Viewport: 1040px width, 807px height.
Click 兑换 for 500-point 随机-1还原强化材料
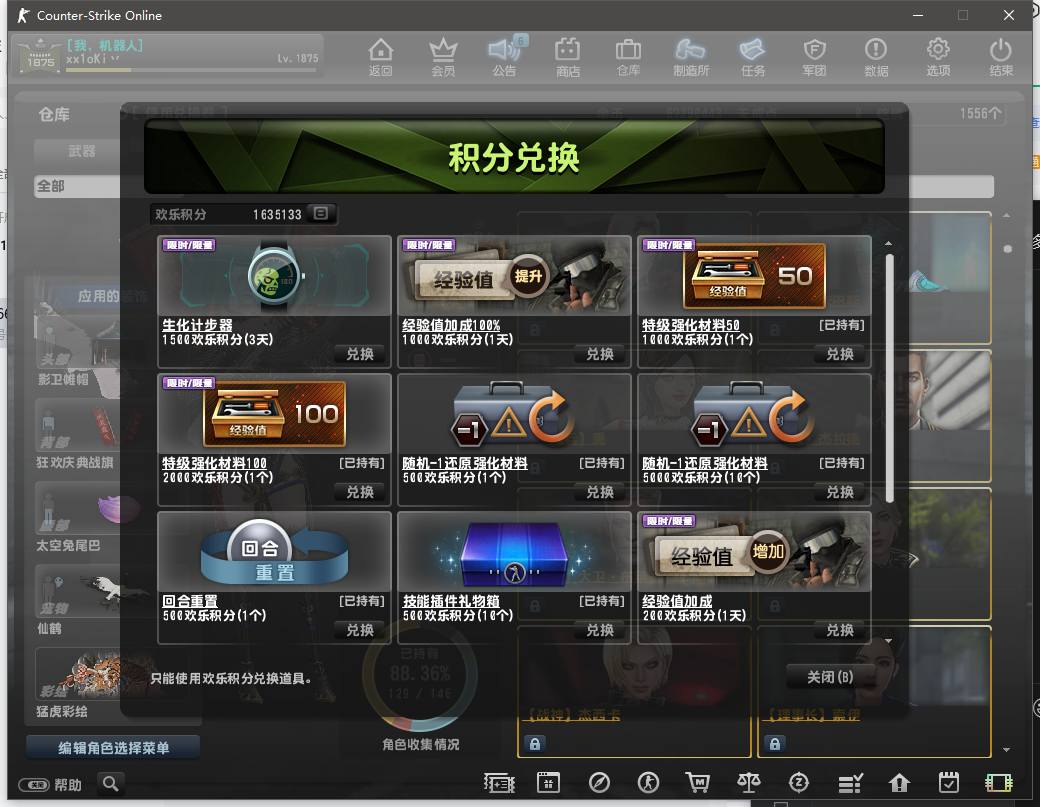coord(600,492)
